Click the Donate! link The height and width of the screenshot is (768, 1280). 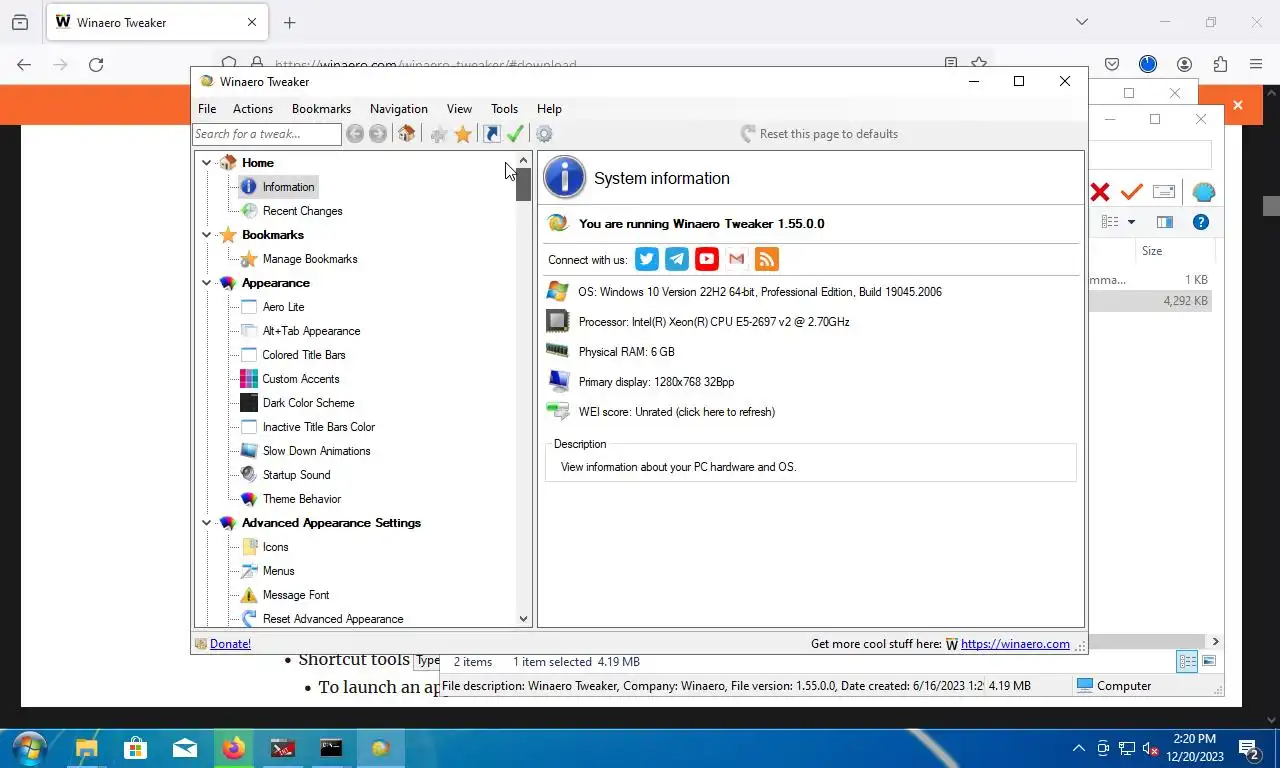(230, 644)
